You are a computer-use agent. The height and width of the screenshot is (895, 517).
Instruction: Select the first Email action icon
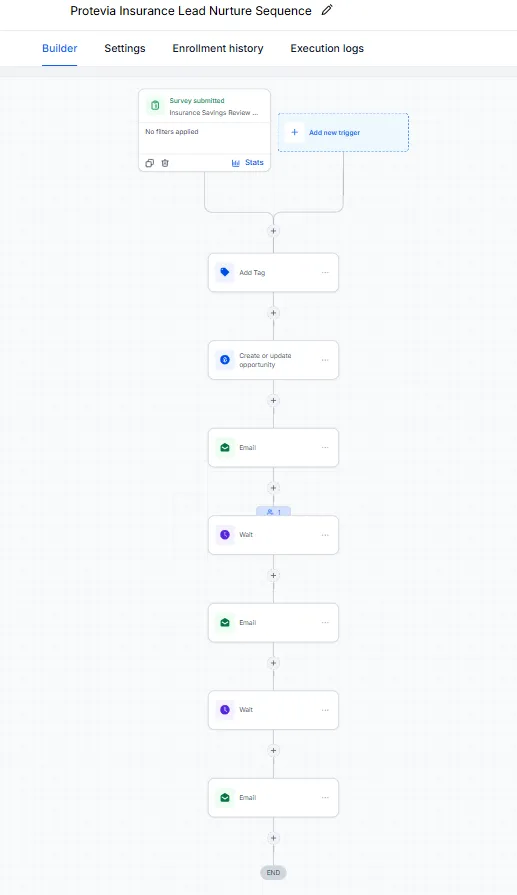225,448
